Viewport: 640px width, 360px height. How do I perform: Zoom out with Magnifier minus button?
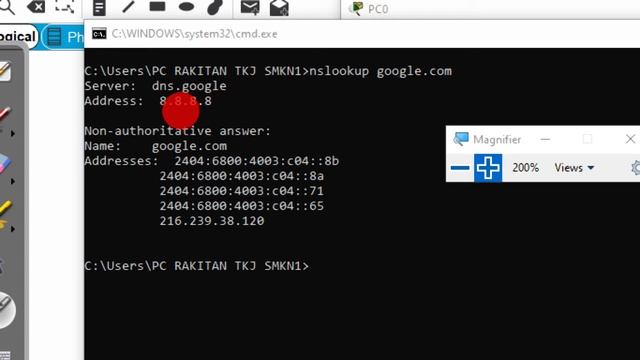(x=460, y=168)
